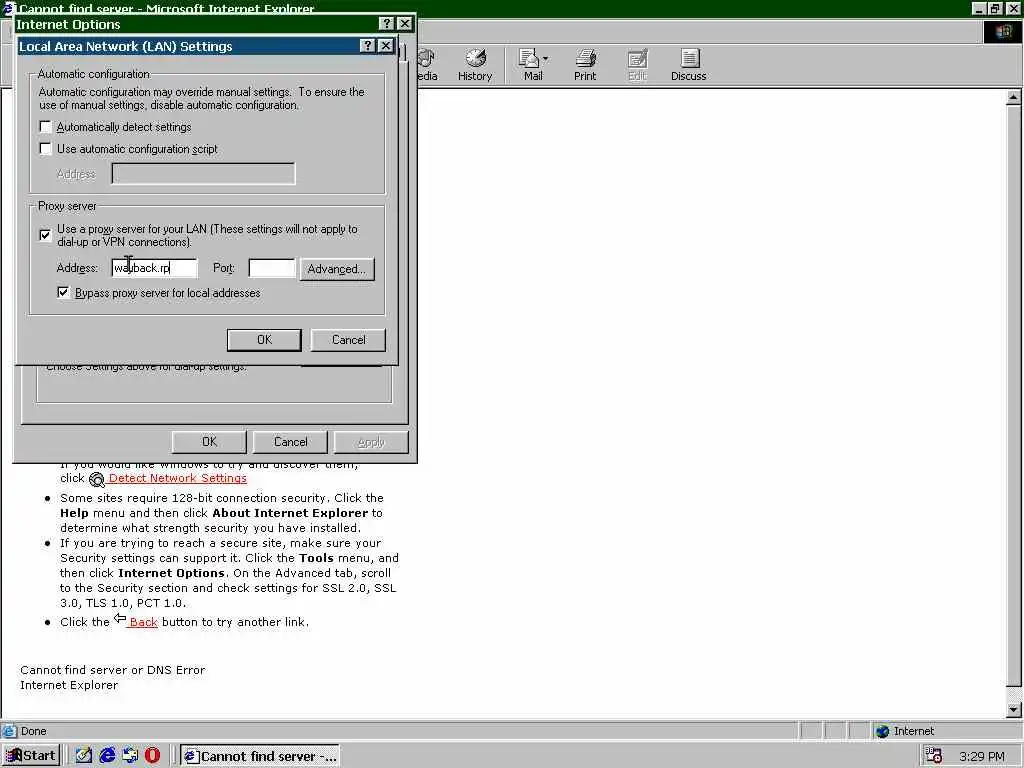Minimize the Internet Explorer window

pos(979,8)
